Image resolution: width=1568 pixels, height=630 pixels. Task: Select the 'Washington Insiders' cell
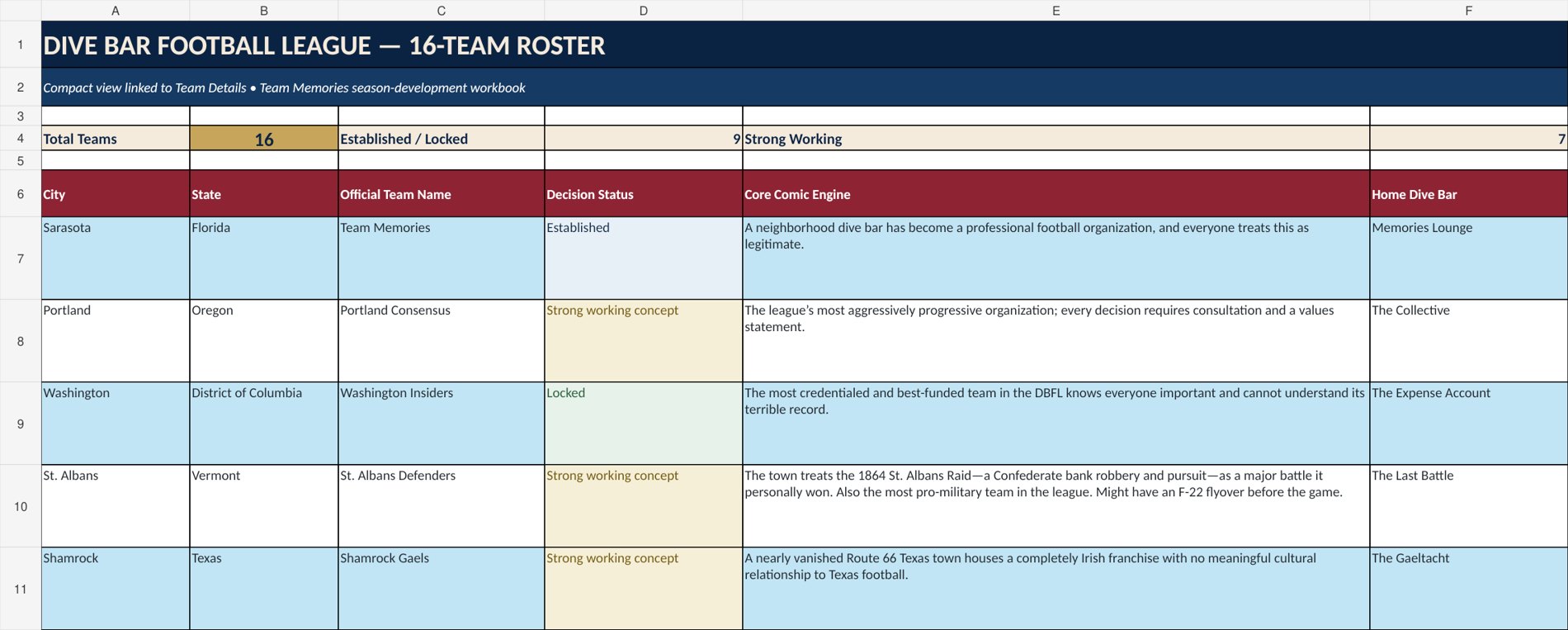442,424
